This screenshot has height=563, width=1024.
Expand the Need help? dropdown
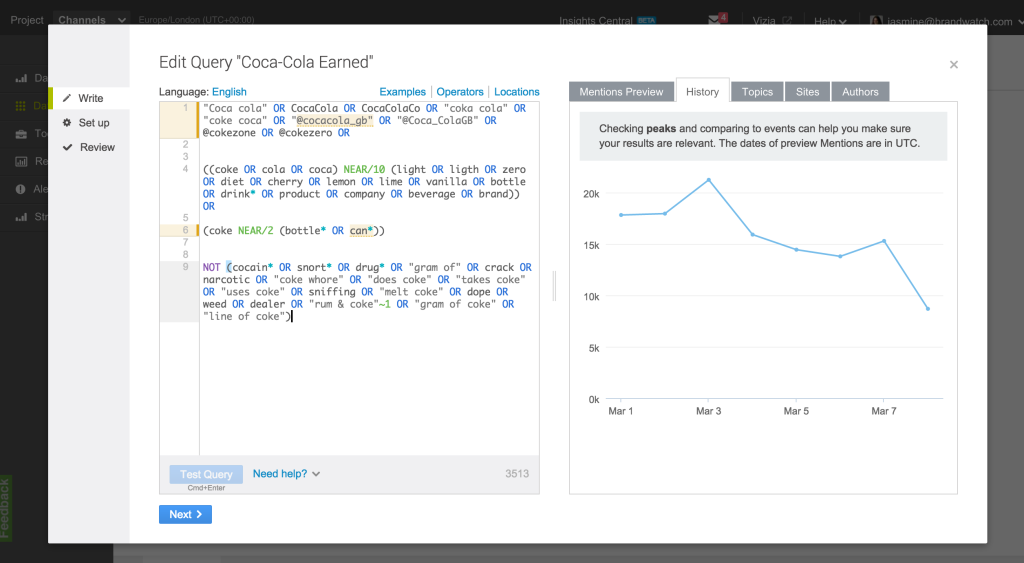(286, 474)
